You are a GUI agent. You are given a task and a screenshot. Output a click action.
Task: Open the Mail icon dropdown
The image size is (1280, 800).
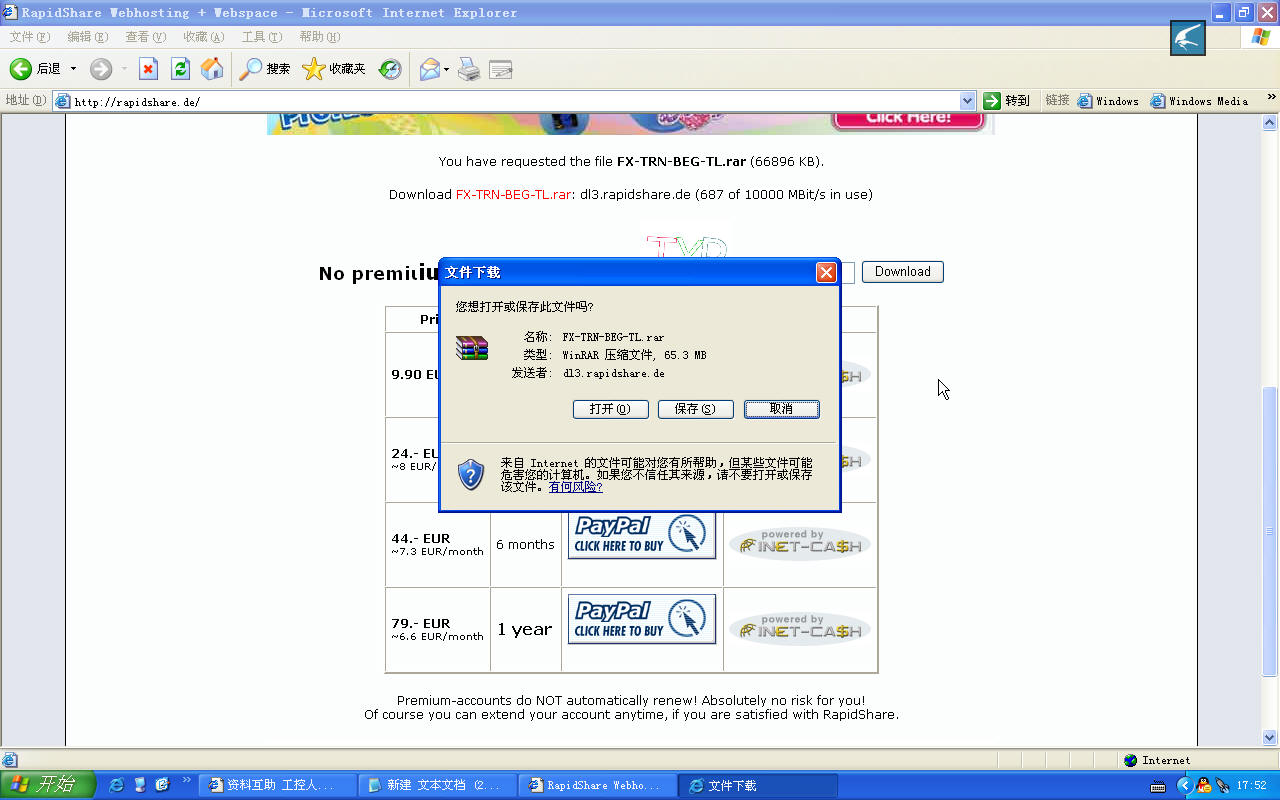pyautogui.click(x=447, y=69)
